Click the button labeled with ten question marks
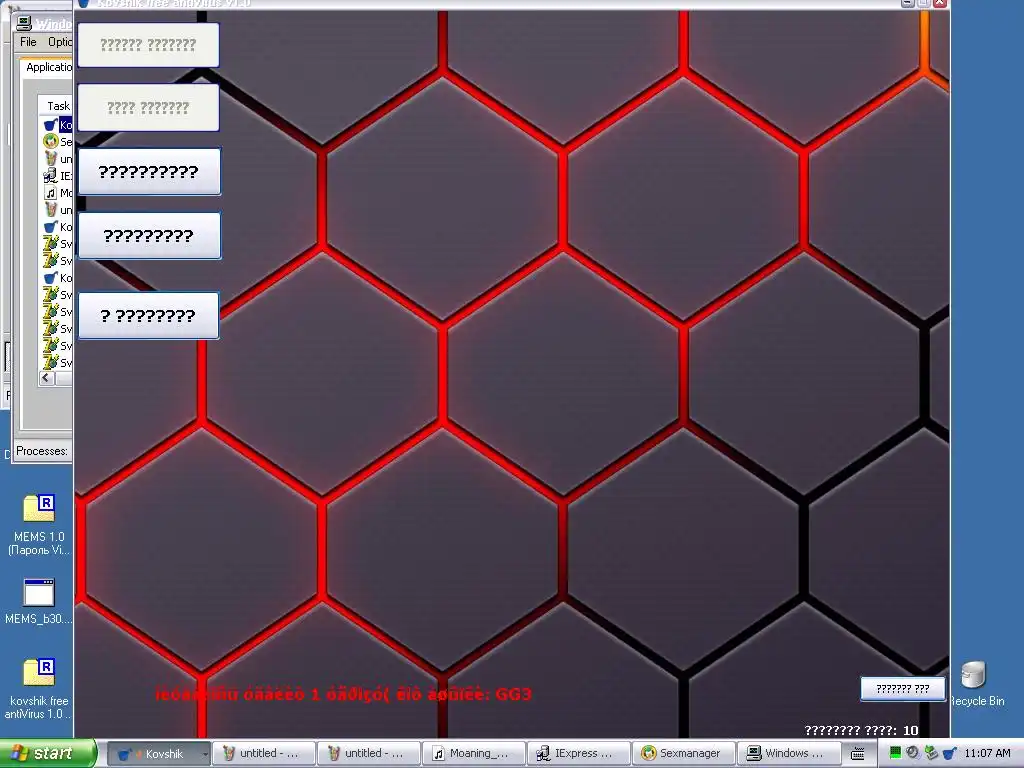Viewport: 1024px width, 768px height. (x=150, y=172)
